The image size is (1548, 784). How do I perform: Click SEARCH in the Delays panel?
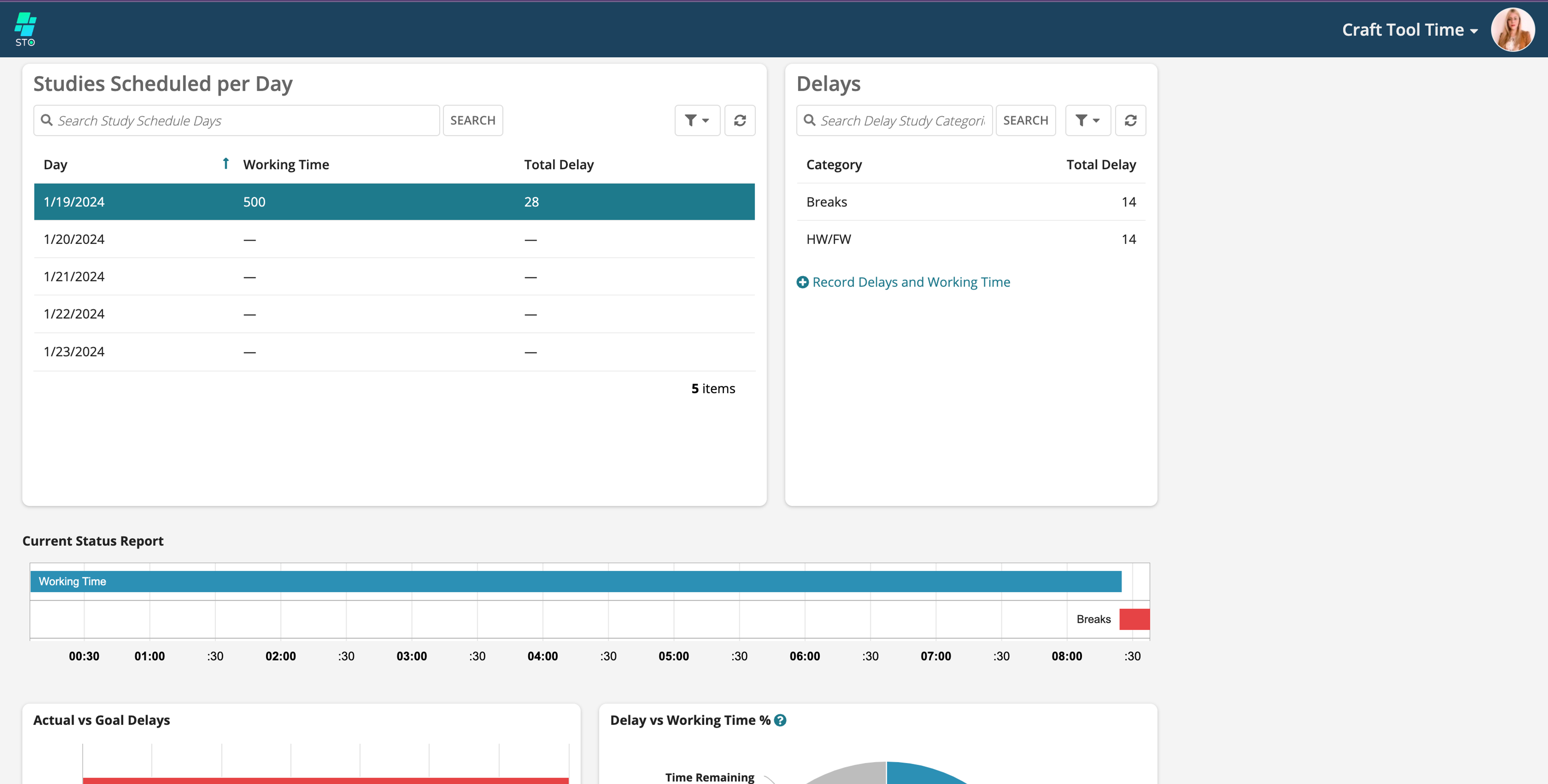pos(1025,120)
